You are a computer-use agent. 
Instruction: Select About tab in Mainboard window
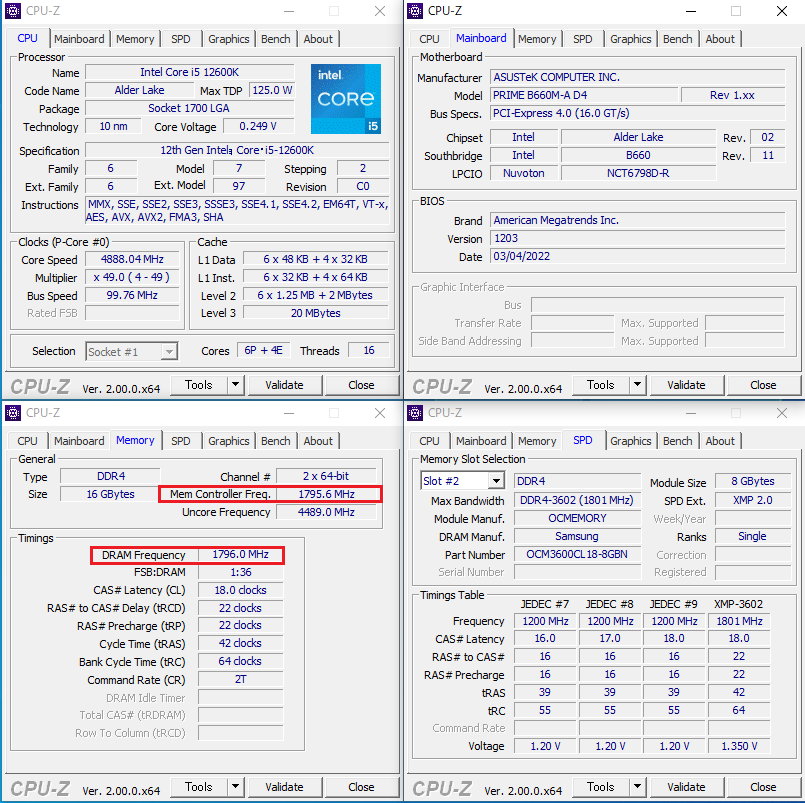click(720, 39)
